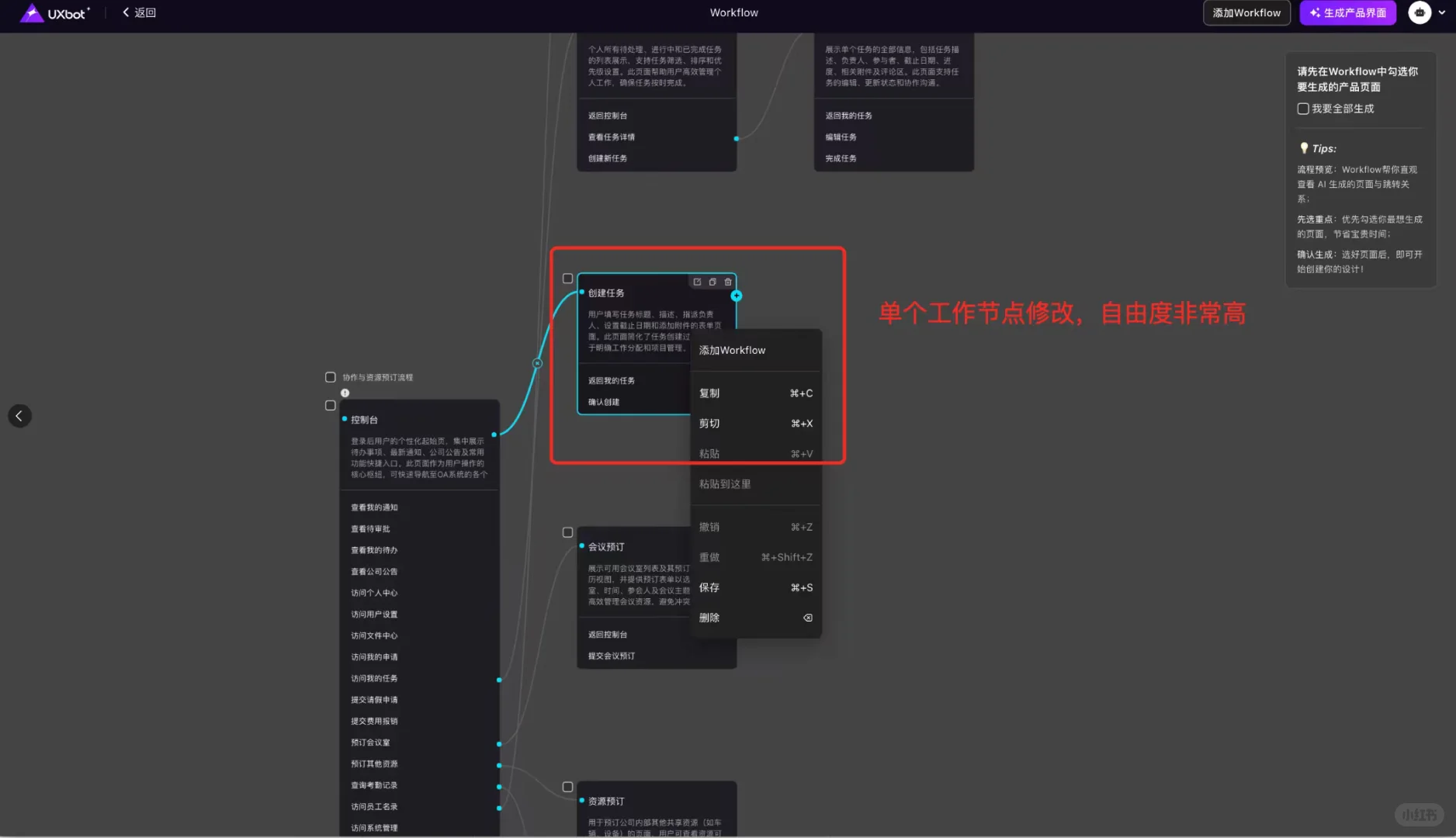This screenshot has height=838, width=1456.
Task: Select the 协作与资源预订流程 checkbox
Action: tap(331, 377)
